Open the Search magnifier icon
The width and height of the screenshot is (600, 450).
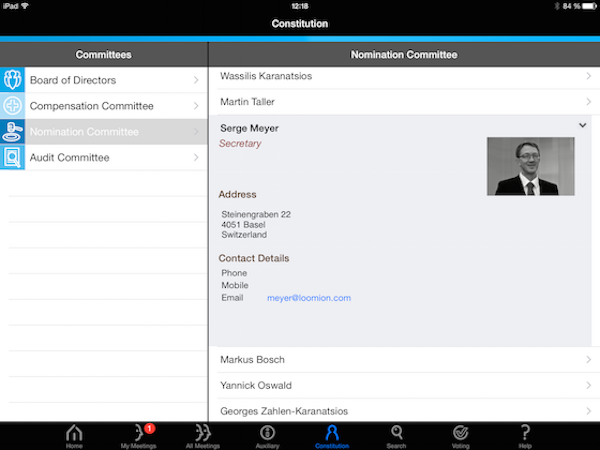coord(397,434)
